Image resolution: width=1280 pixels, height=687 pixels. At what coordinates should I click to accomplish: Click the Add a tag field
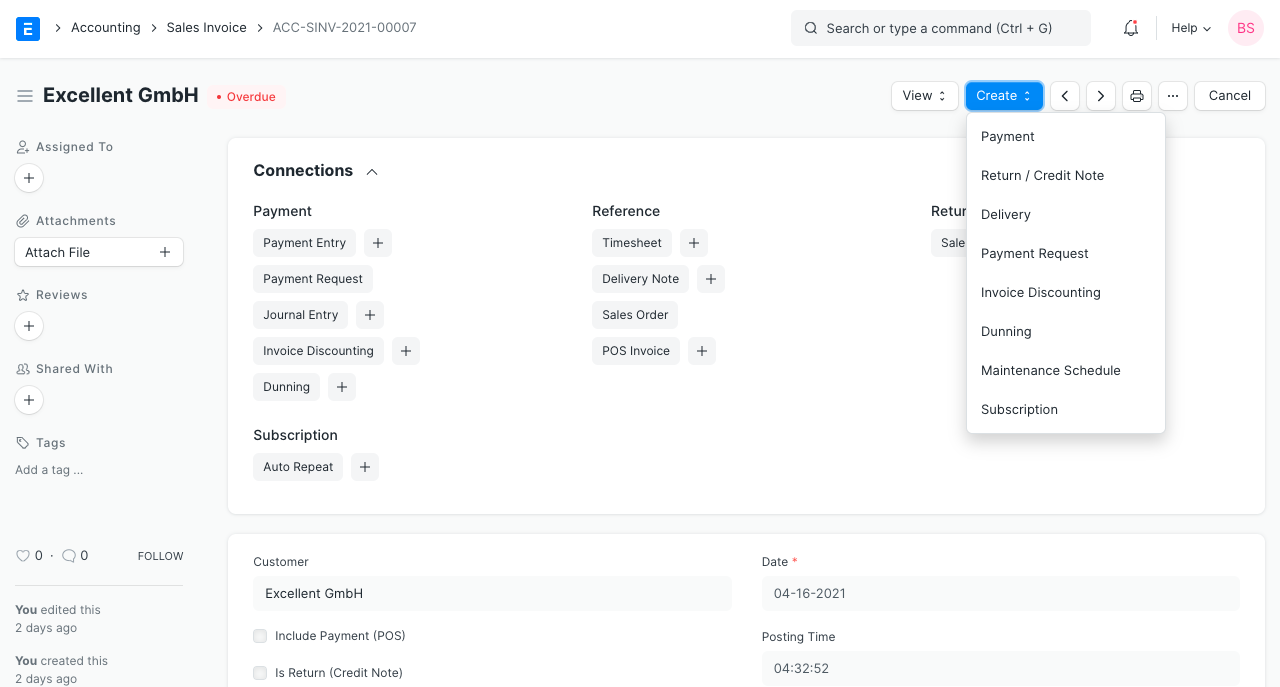48,470
